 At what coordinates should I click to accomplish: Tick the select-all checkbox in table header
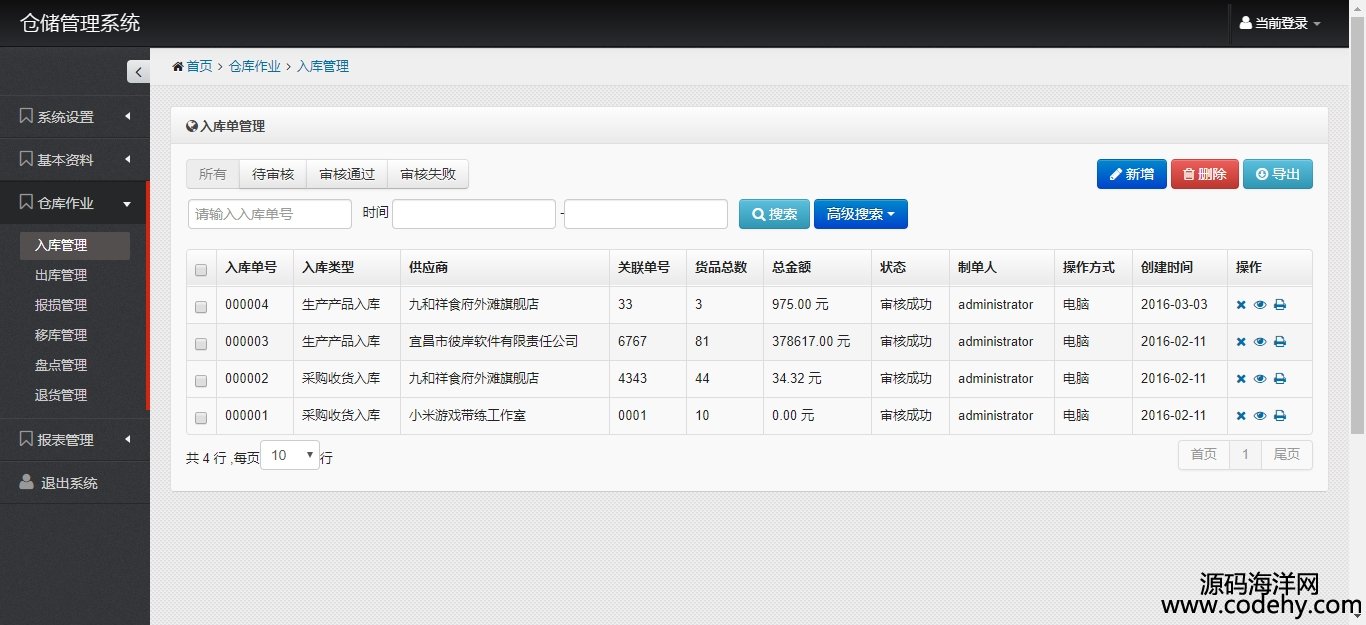pos(201,270)
